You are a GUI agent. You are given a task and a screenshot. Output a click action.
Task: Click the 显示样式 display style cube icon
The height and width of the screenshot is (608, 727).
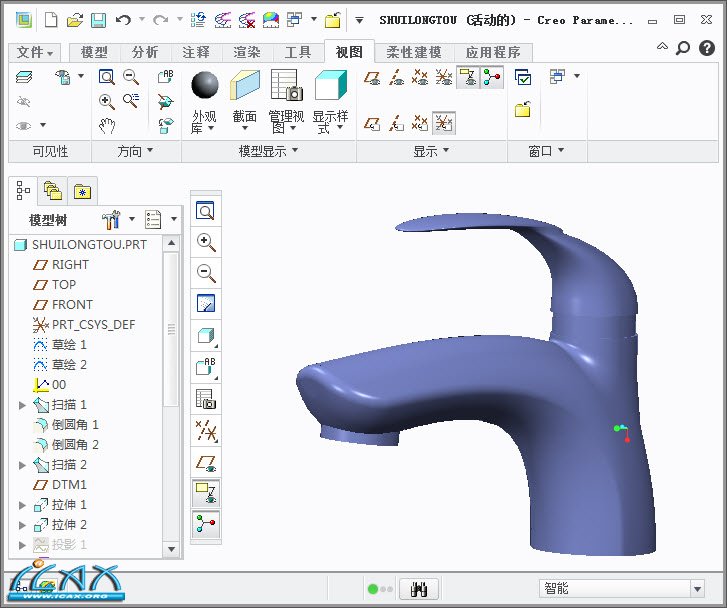tap(330, 86)
